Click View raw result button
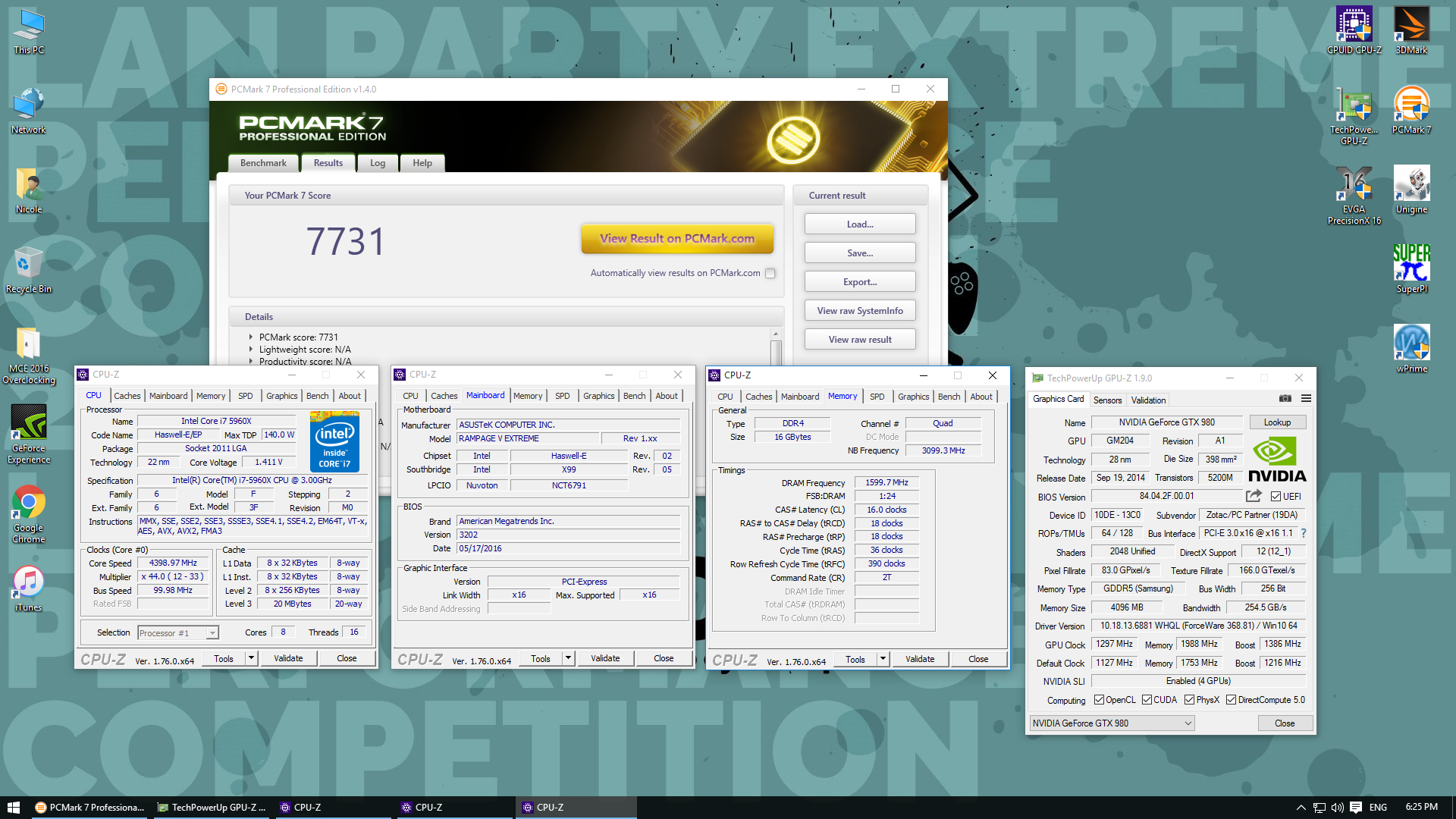The width and height of the screenshot is (1456, 819). 860,340
